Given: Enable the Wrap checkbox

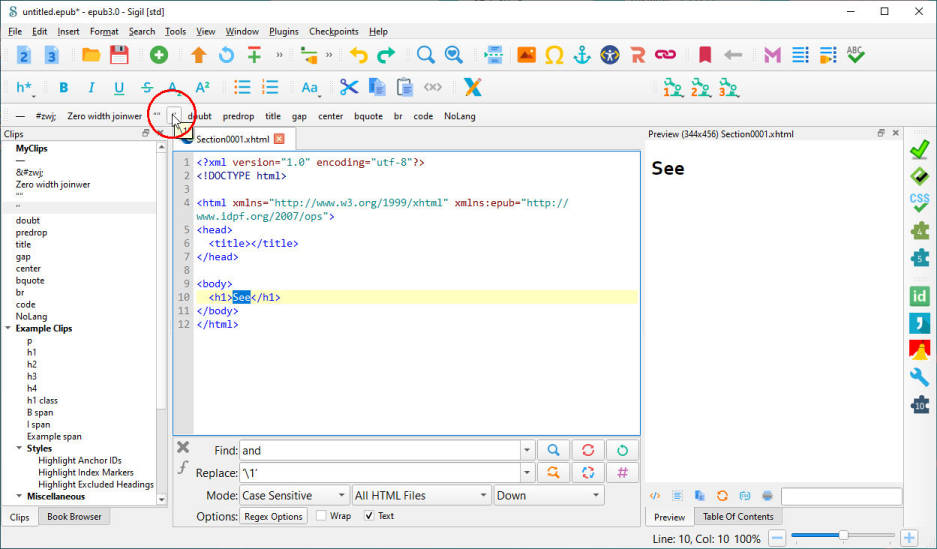Looking at the screenshot, I should click(321, 516).
